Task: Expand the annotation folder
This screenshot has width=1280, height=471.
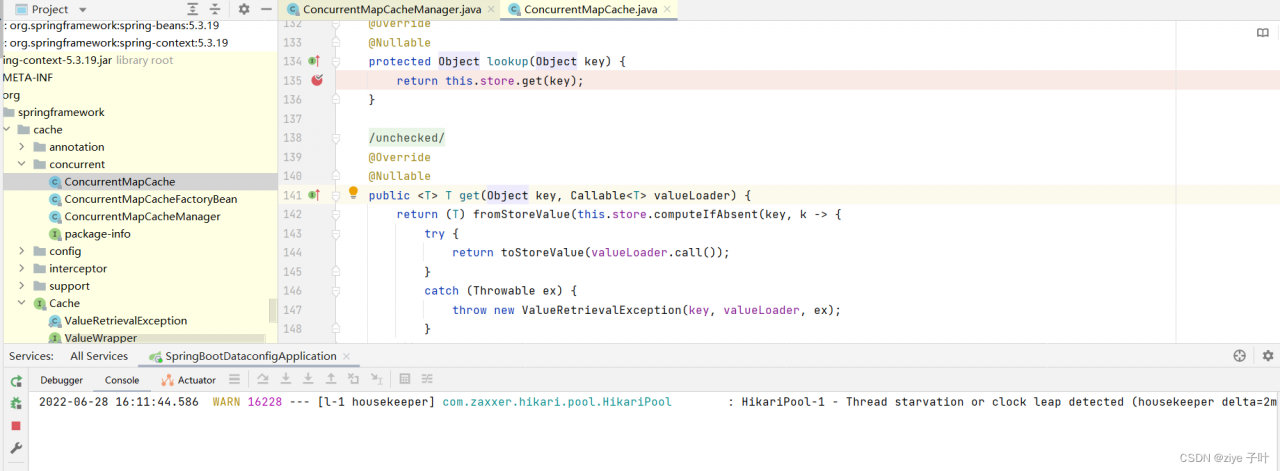Action: 22,147
